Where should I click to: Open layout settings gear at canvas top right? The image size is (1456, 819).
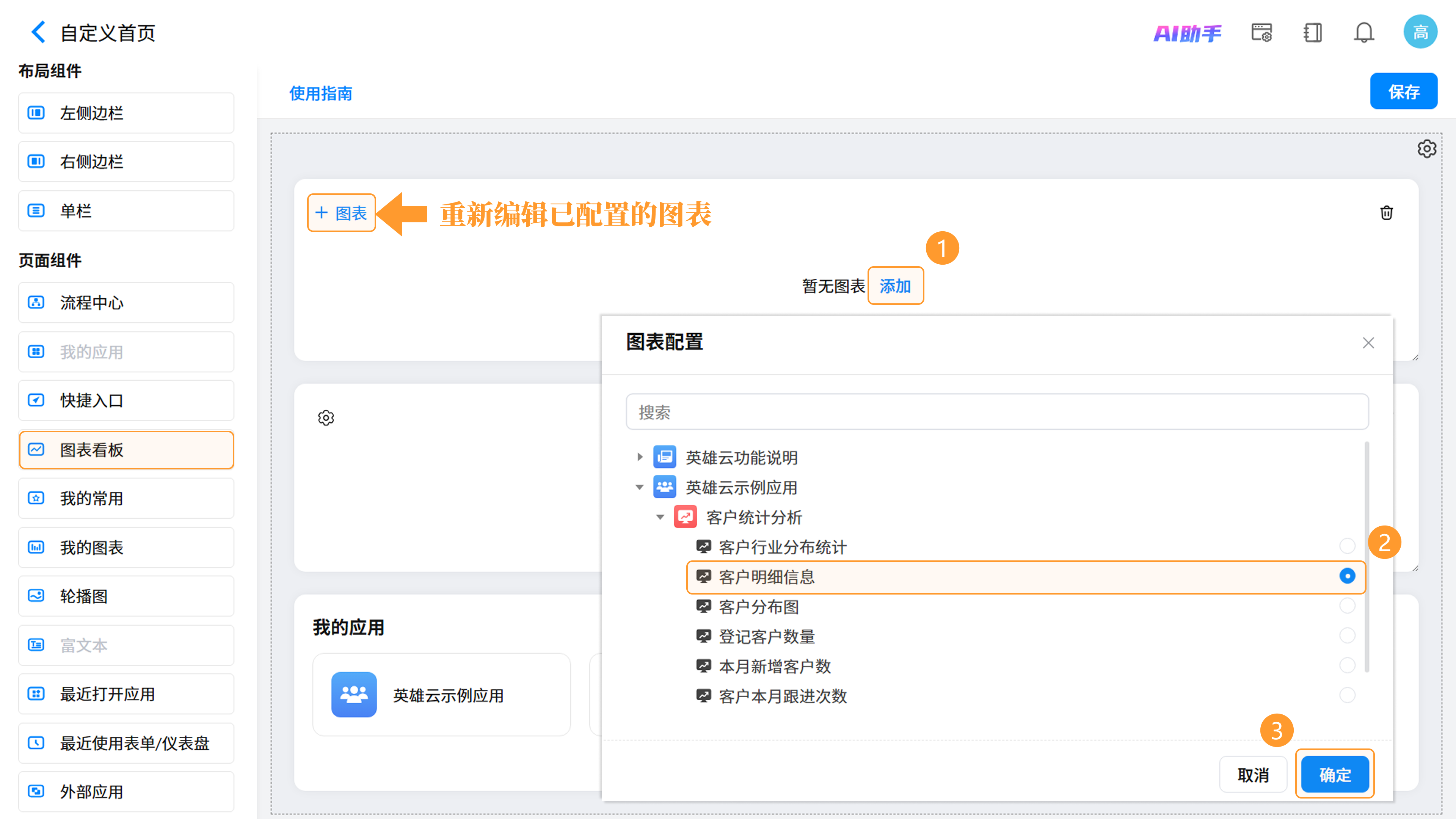point(1426,149)
